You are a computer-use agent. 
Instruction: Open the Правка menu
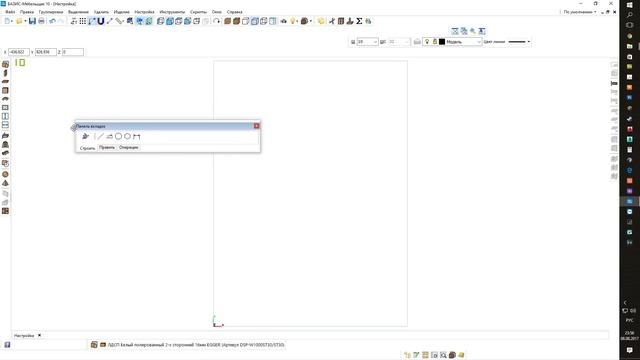pyautogui.click(x=27, y=12)
